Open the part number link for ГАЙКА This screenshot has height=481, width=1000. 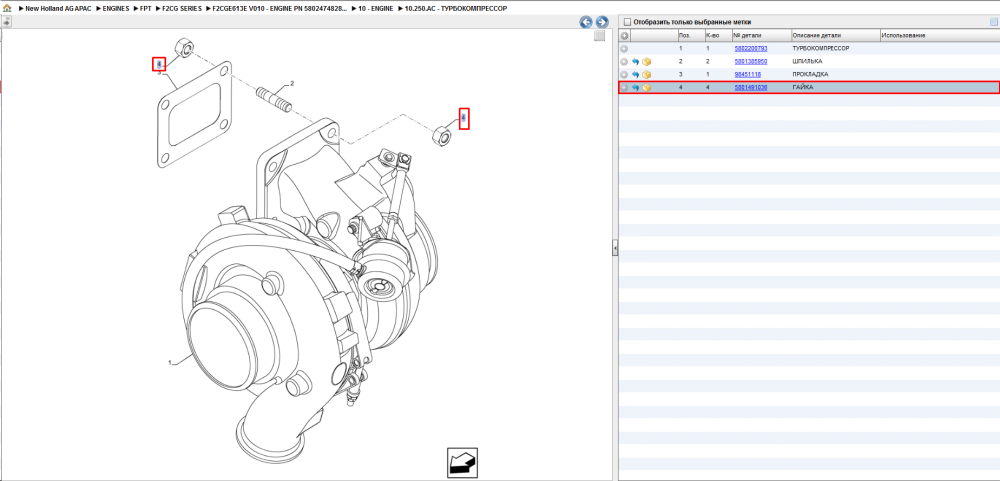[x=751, y=87]
